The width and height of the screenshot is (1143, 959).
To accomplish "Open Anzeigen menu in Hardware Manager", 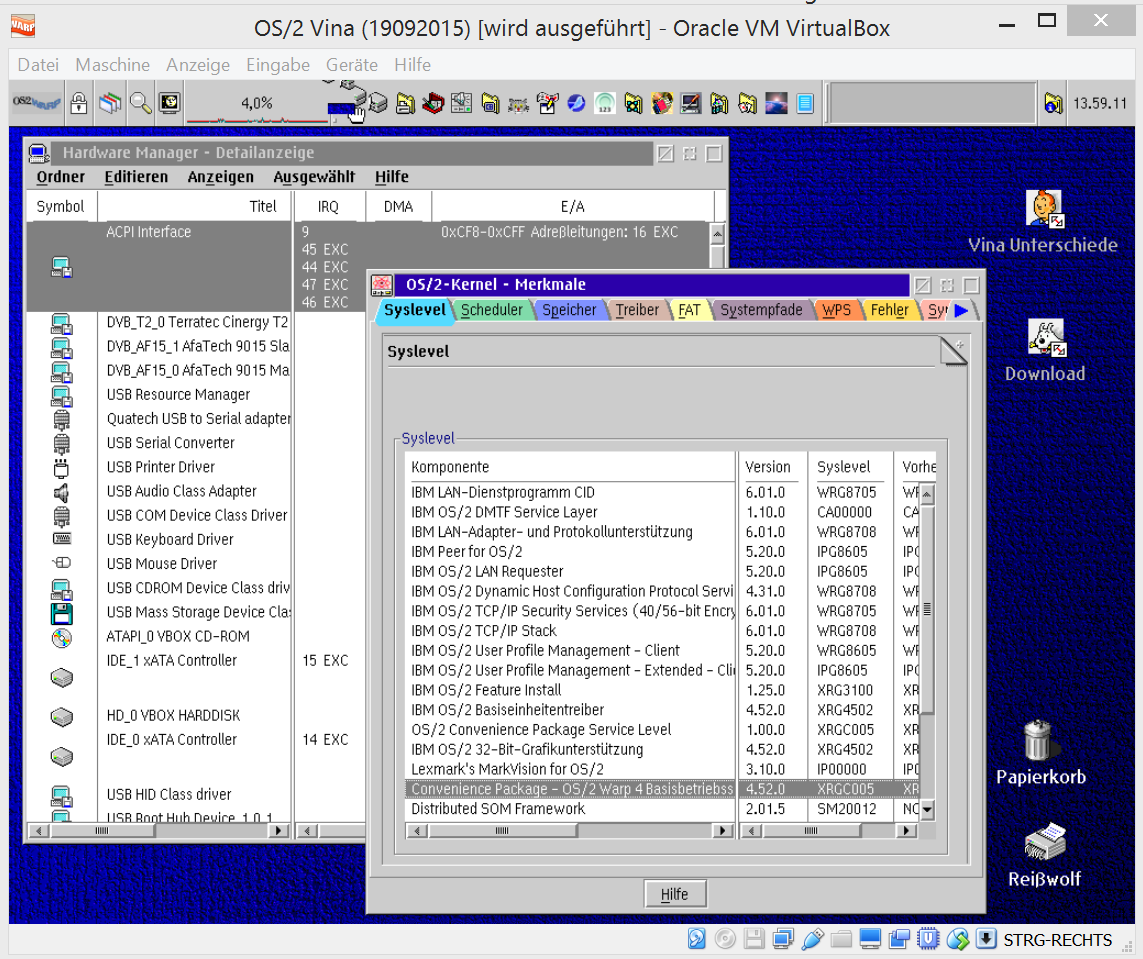I will [x=220, y=177].
